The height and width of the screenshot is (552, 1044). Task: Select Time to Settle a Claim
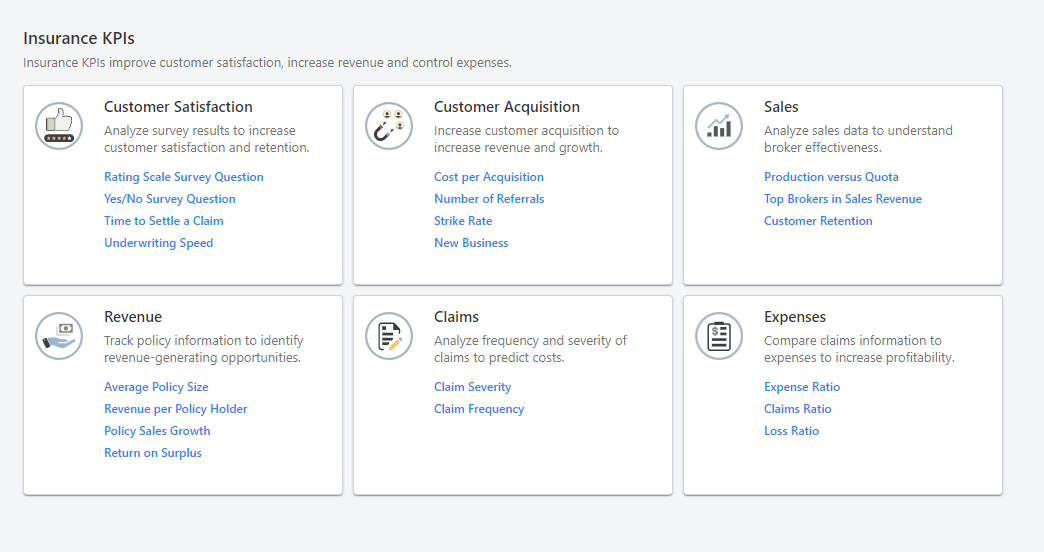point(164,221)
